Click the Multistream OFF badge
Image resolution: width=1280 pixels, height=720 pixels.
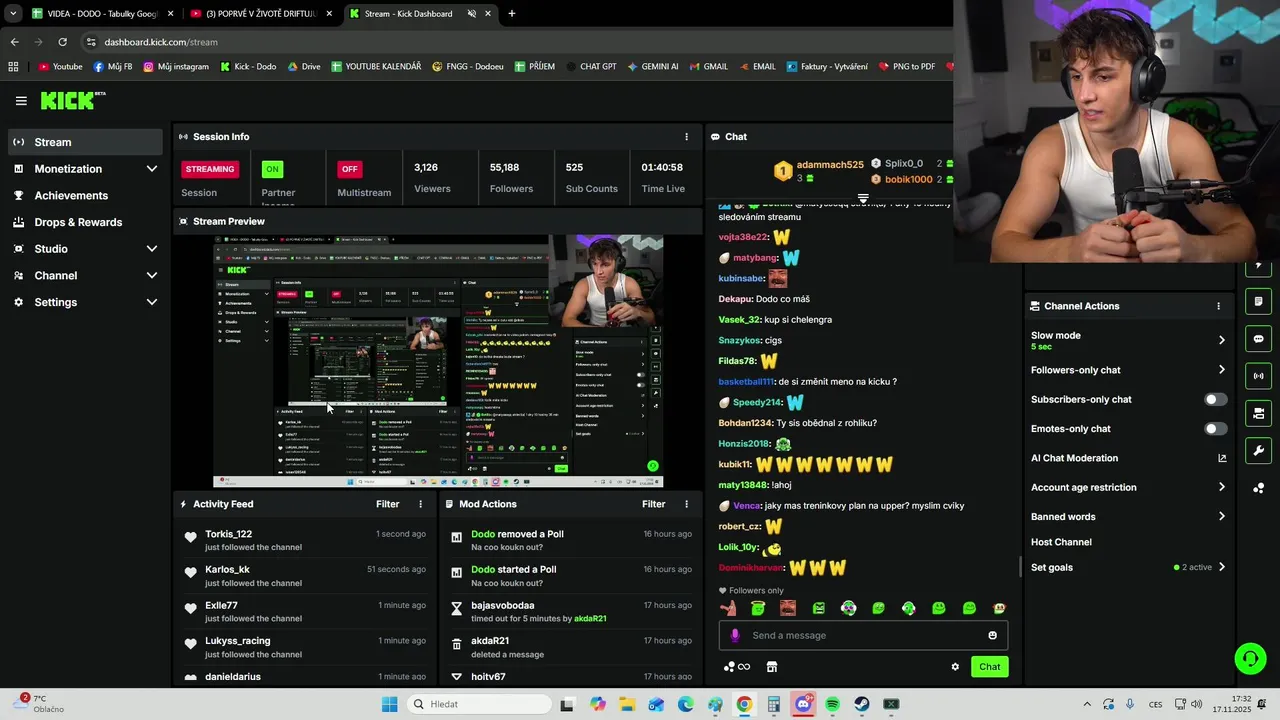(349, 169)
